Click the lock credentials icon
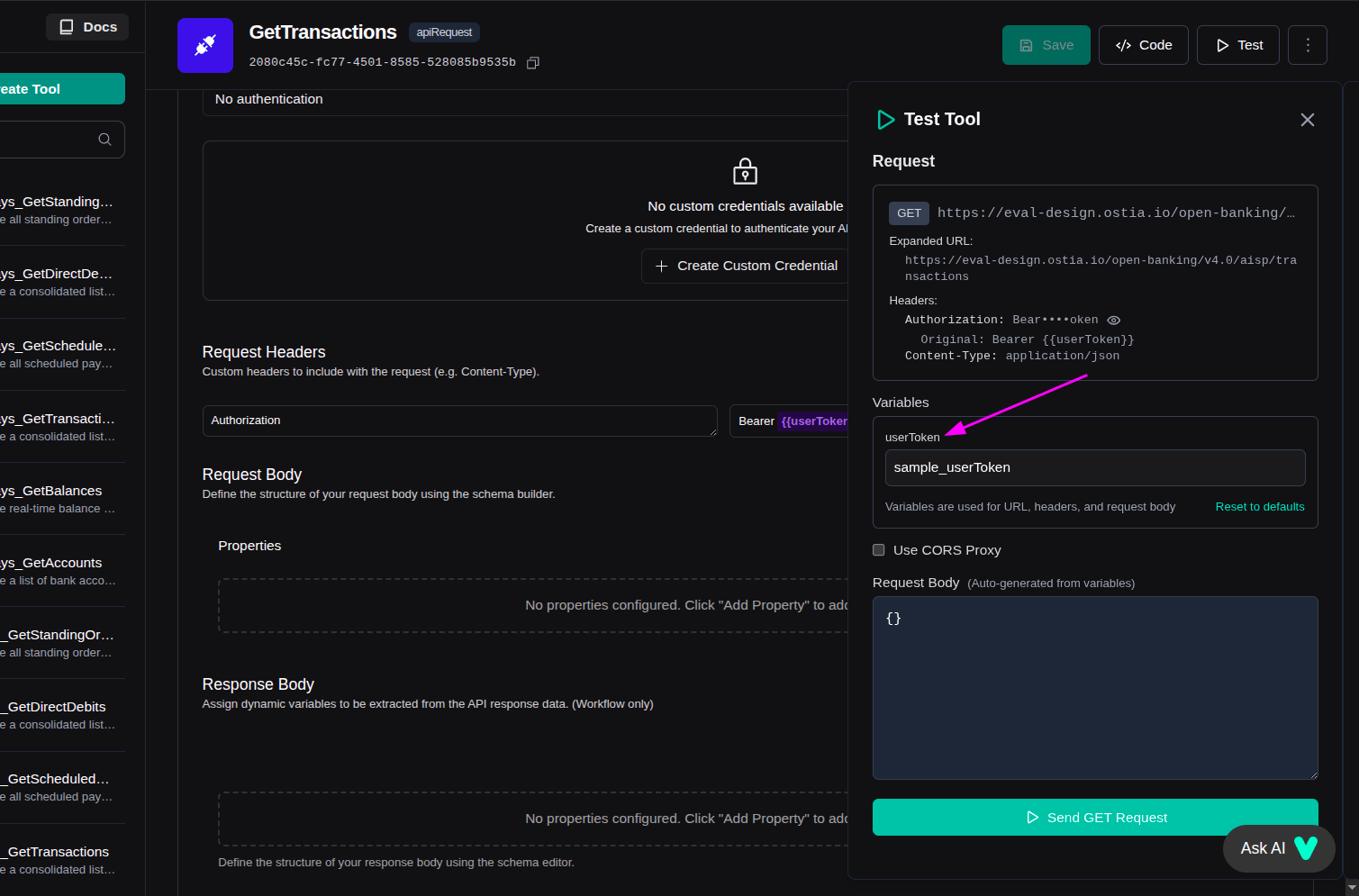Image resolution: width=1359 pixels, height=896 pixels. (745, 171)
